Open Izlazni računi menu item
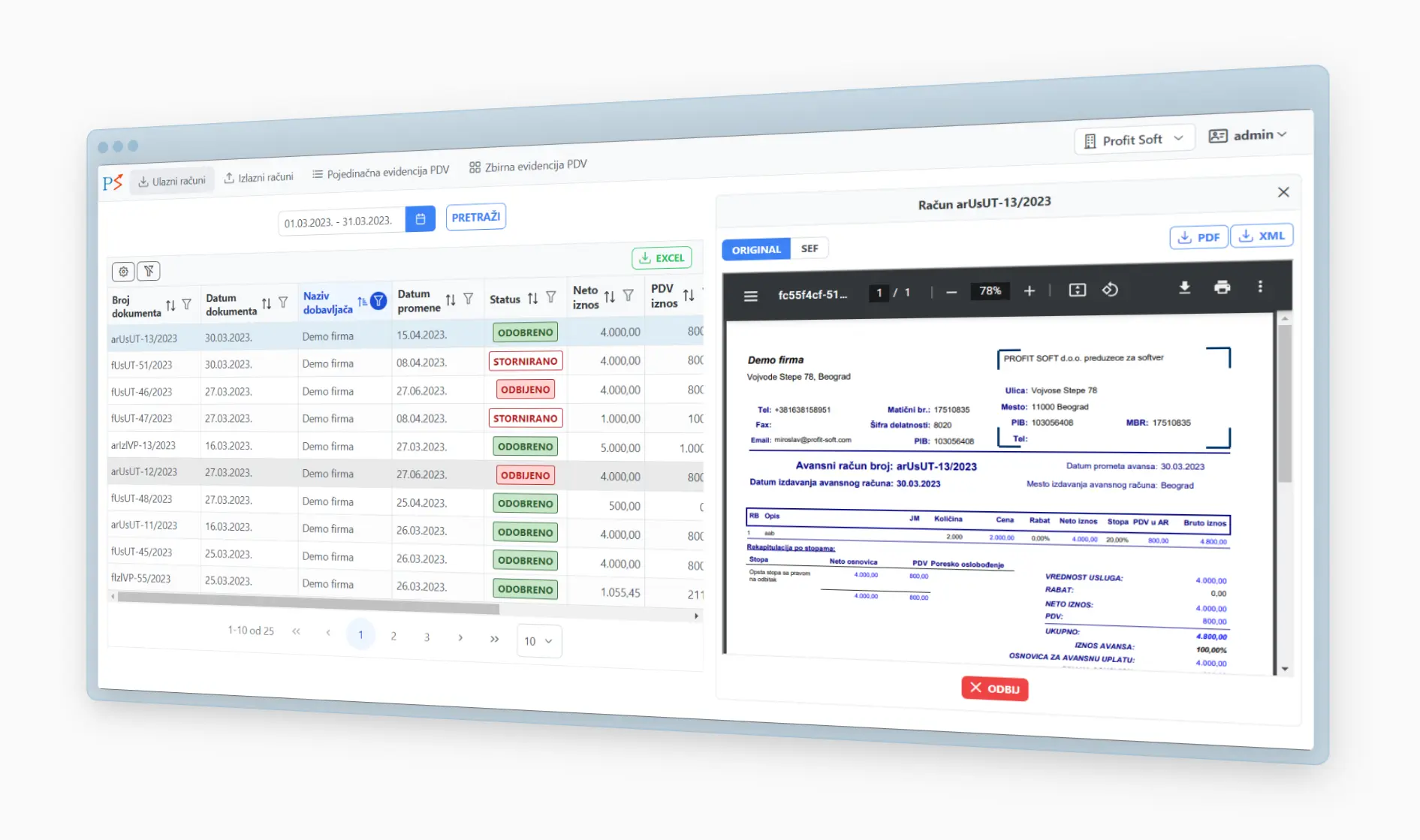Image resolution: width=1420 pixels, height=840 pixels. (259, 178)
